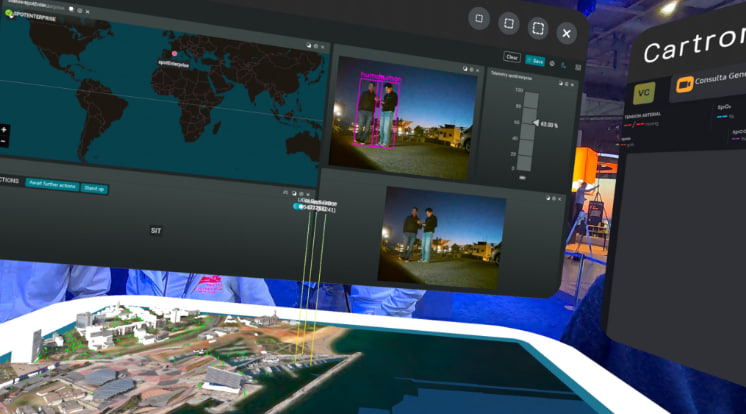Click the green SPOTENTERPRISE logo icon
746x414 pixels.
tap(10, 14)
